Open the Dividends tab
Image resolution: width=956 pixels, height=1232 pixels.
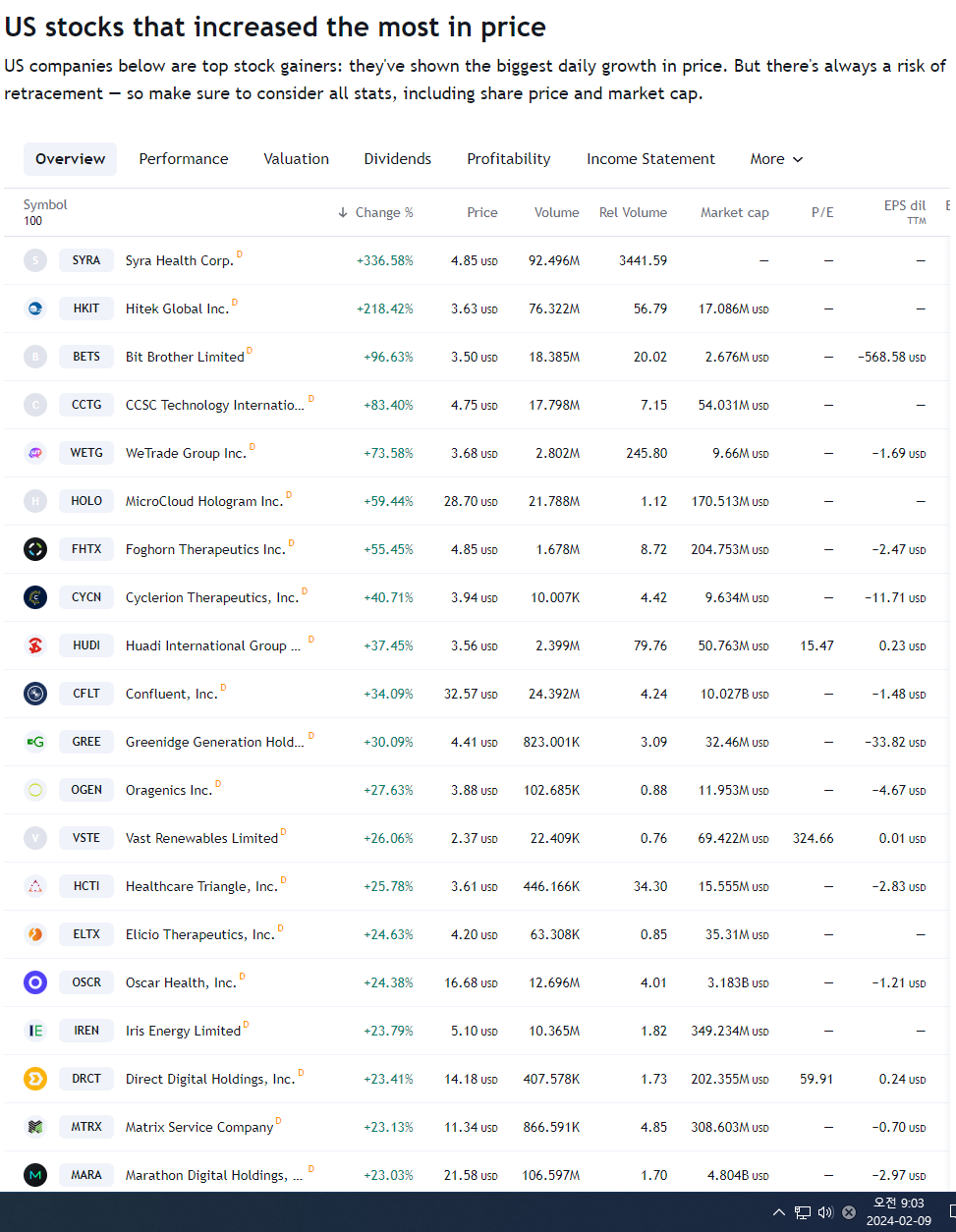click(x=398, y=159)
